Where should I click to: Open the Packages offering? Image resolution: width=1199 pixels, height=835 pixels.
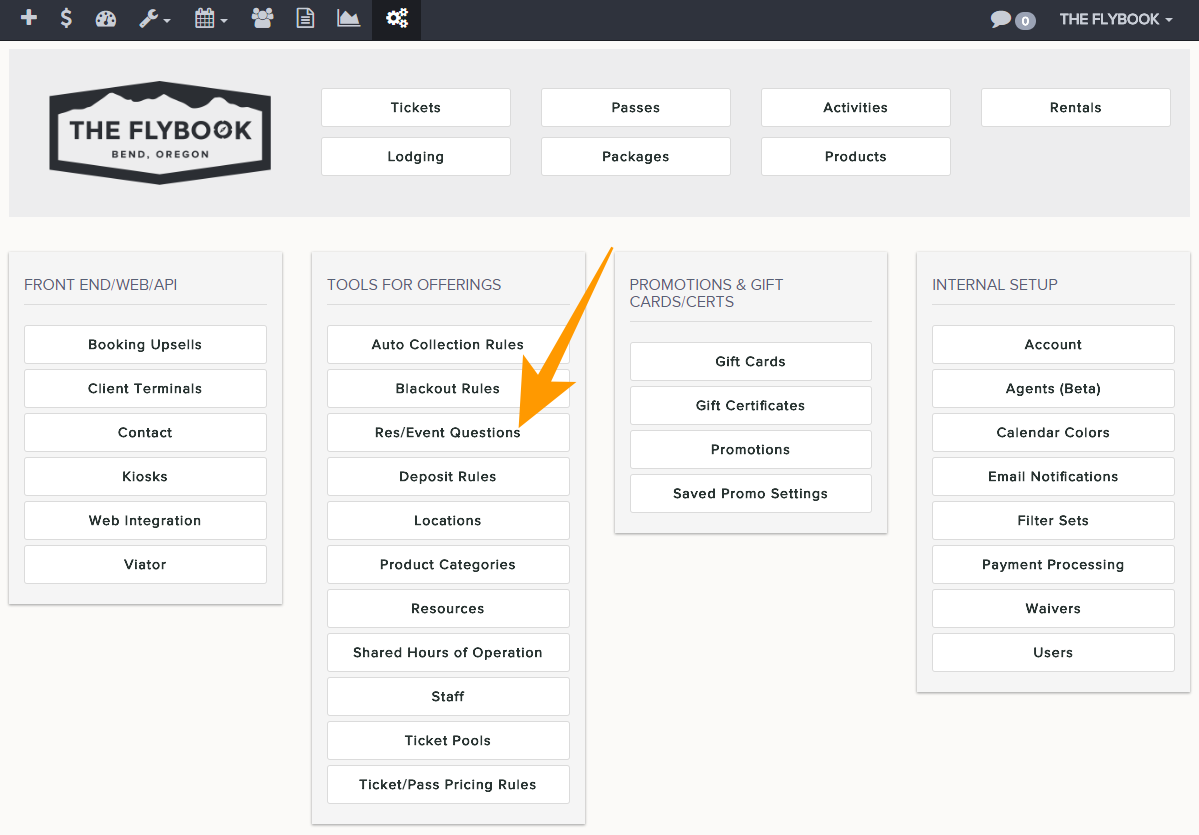point(635,157)
